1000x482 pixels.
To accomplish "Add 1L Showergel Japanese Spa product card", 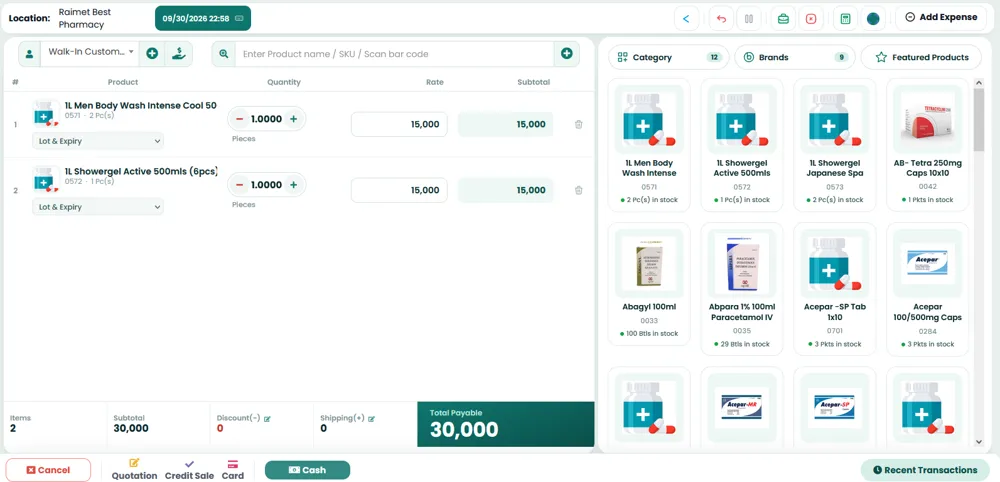I will [x=835, y=145].
